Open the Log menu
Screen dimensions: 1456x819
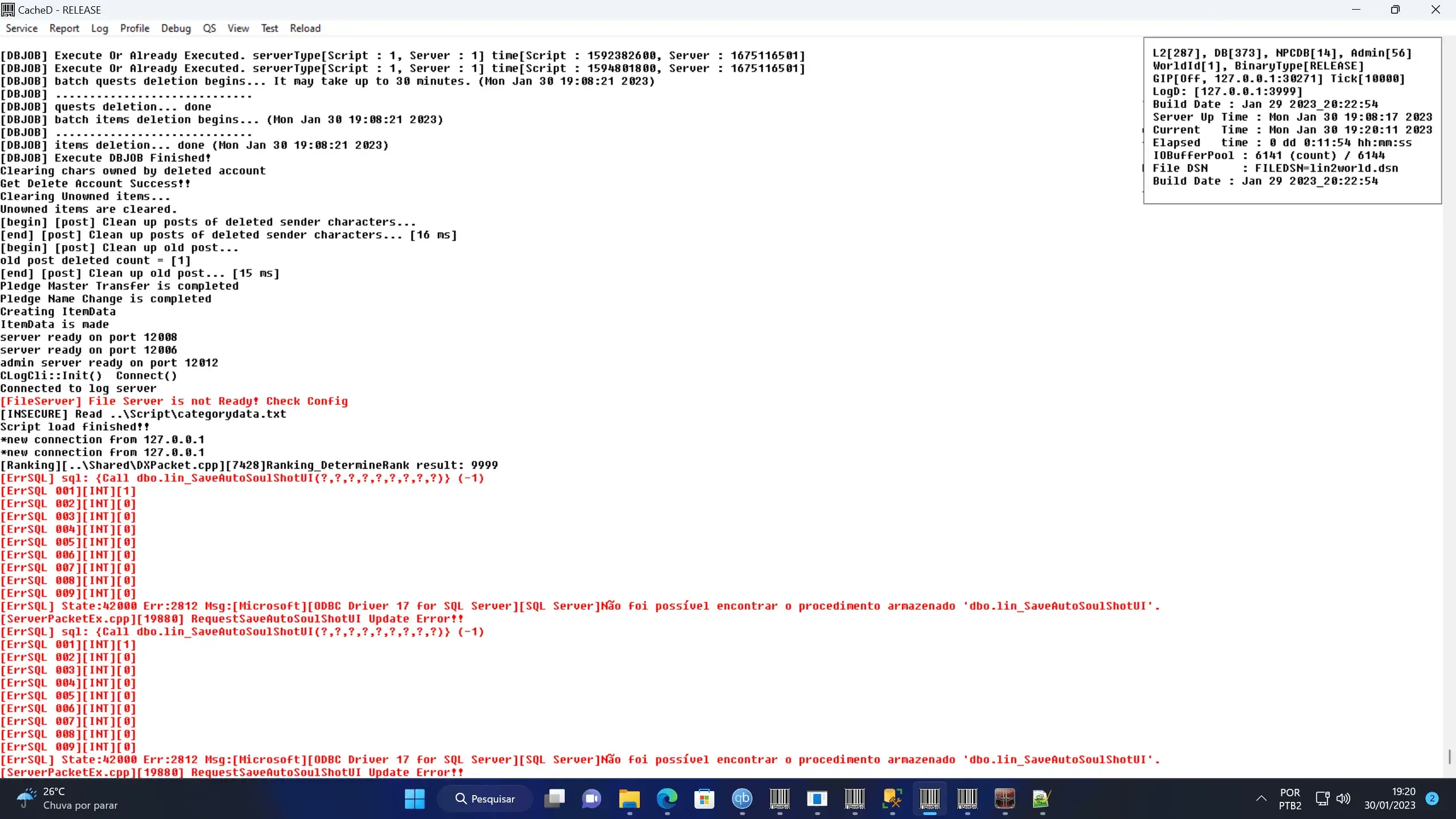(x=100, y=28)
